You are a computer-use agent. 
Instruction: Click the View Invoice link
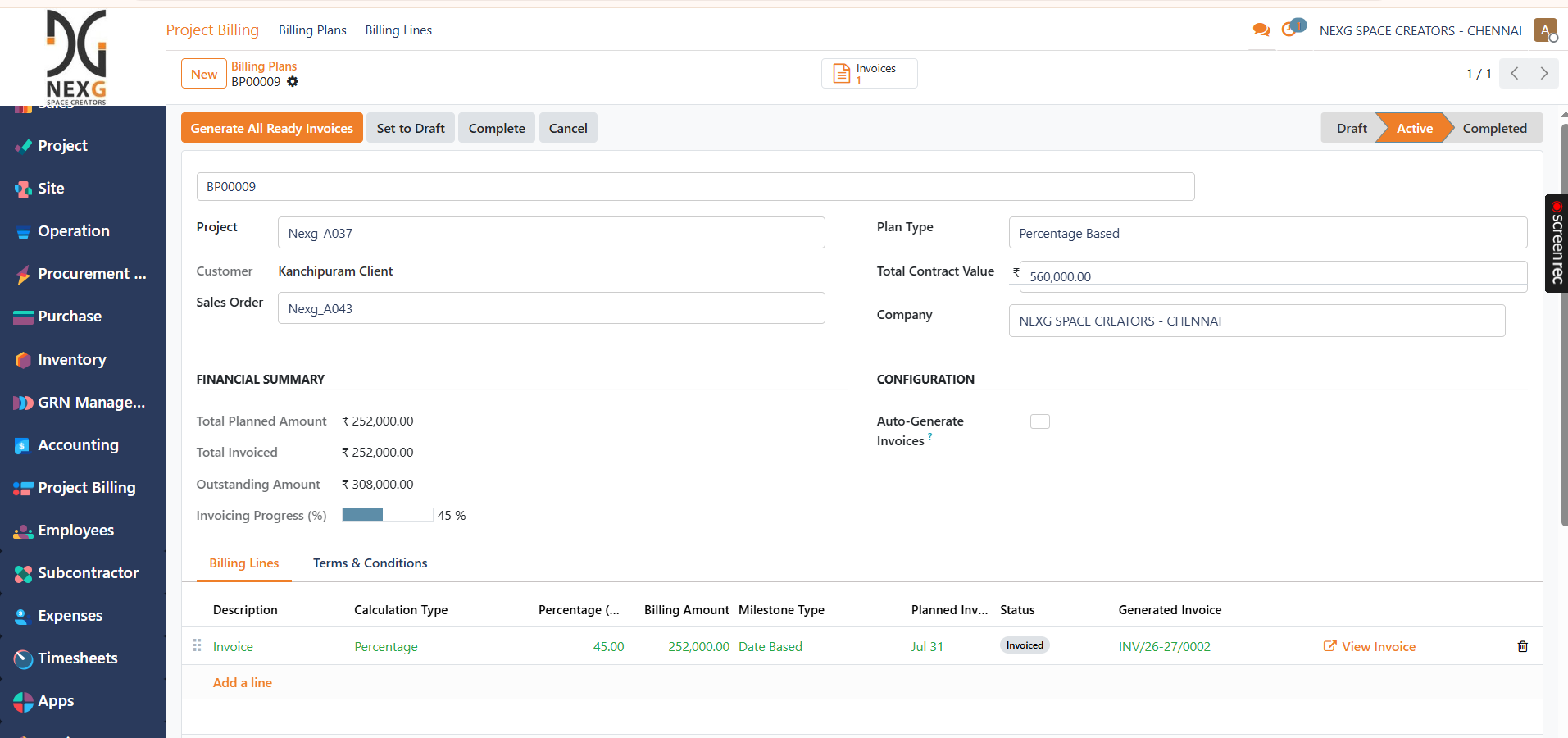1370,646
